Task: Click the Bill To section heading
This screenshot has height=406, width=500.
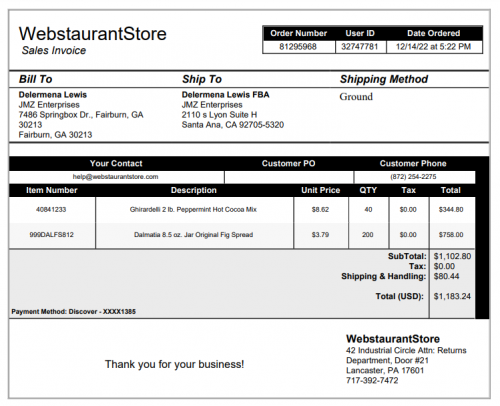Action: tap(36, 79)
